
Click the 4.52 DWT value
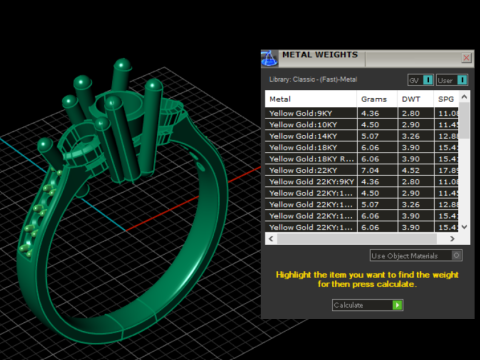click(411, 170)
